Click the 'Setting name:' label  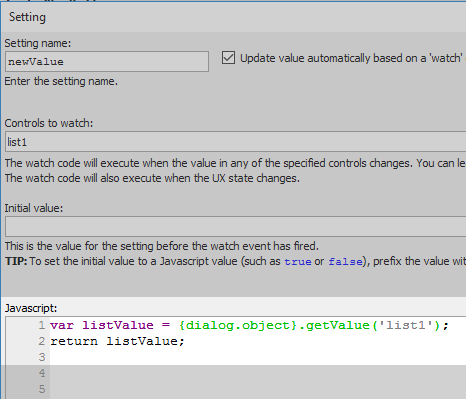point(38,43)
